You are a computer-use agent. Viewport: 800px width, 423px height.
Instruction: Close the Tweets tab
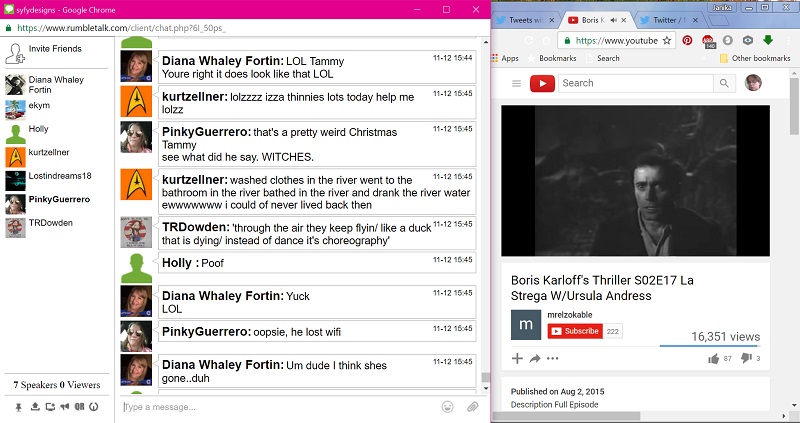click(552, 20)
